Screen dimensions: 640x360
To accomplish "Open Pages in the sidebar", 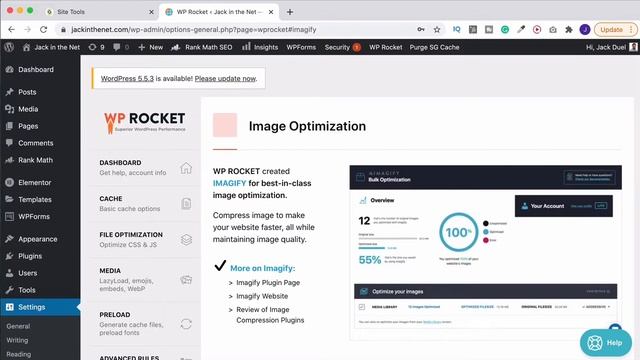I will click(x=40, y=126).
